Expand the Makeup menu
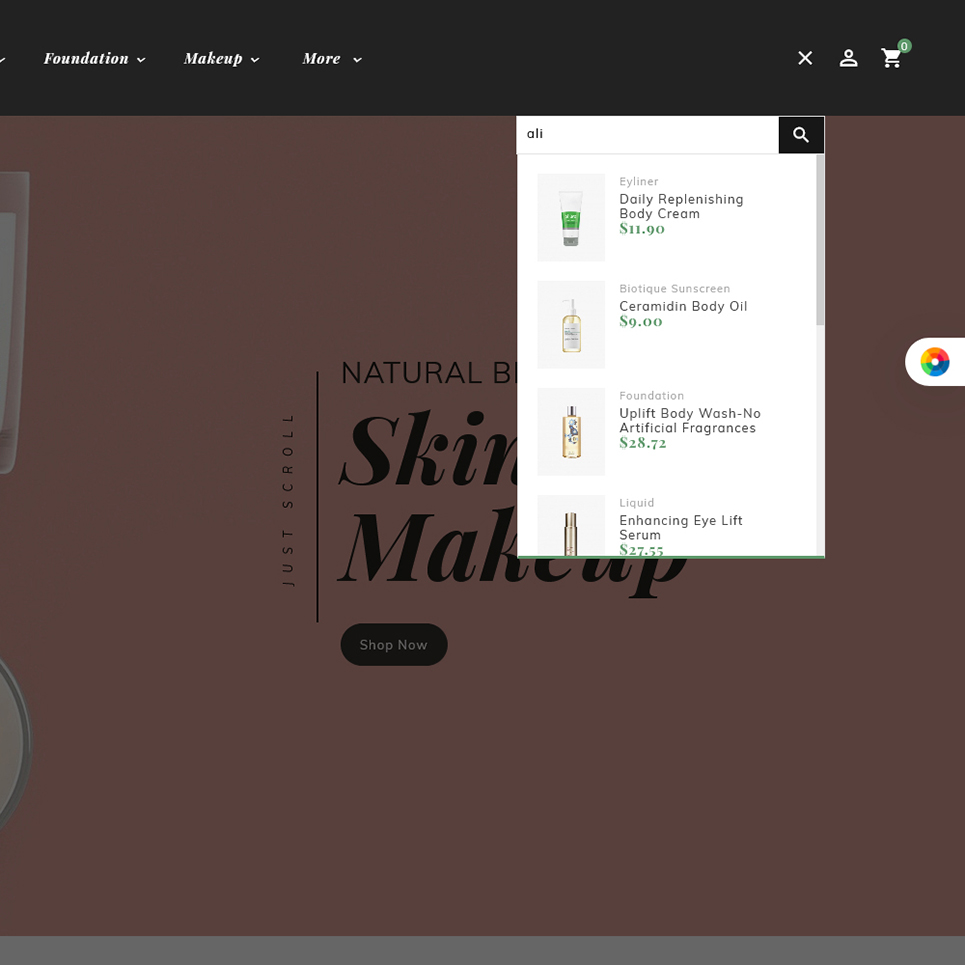 [x=221, y=59]
